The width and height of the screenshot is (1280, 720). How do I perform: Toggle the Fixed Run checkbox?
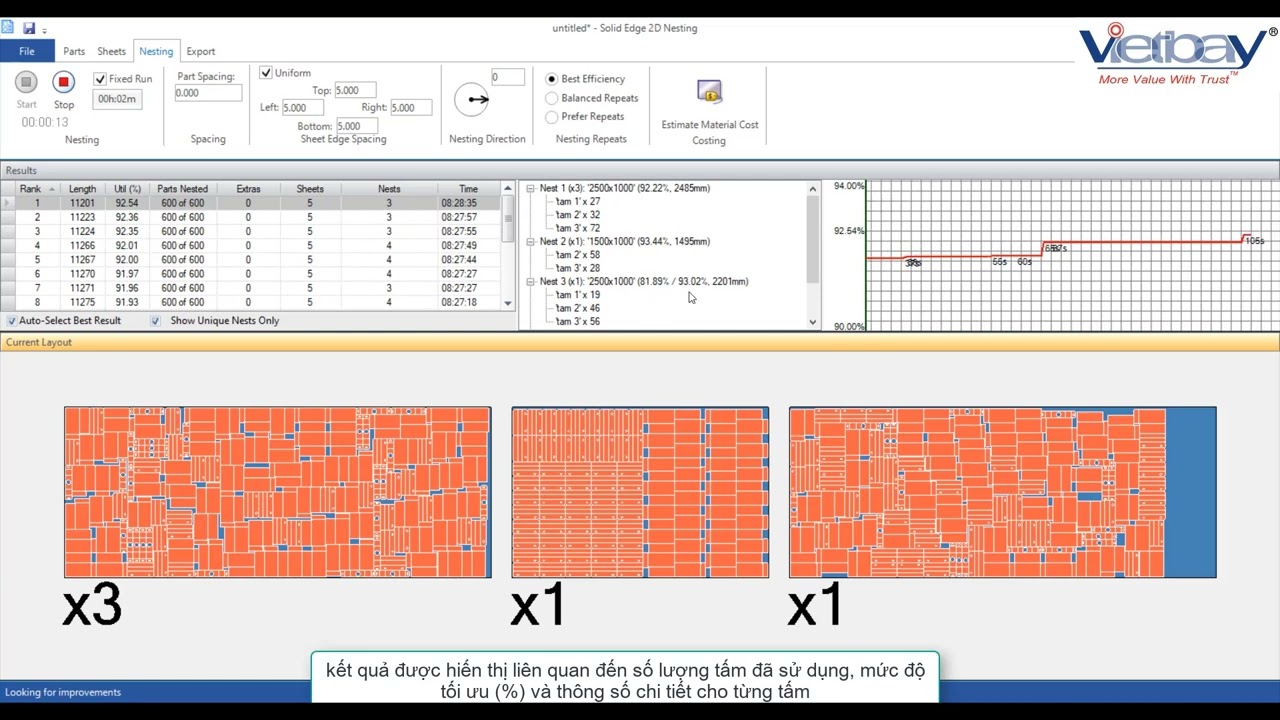[x=100, y=79]
